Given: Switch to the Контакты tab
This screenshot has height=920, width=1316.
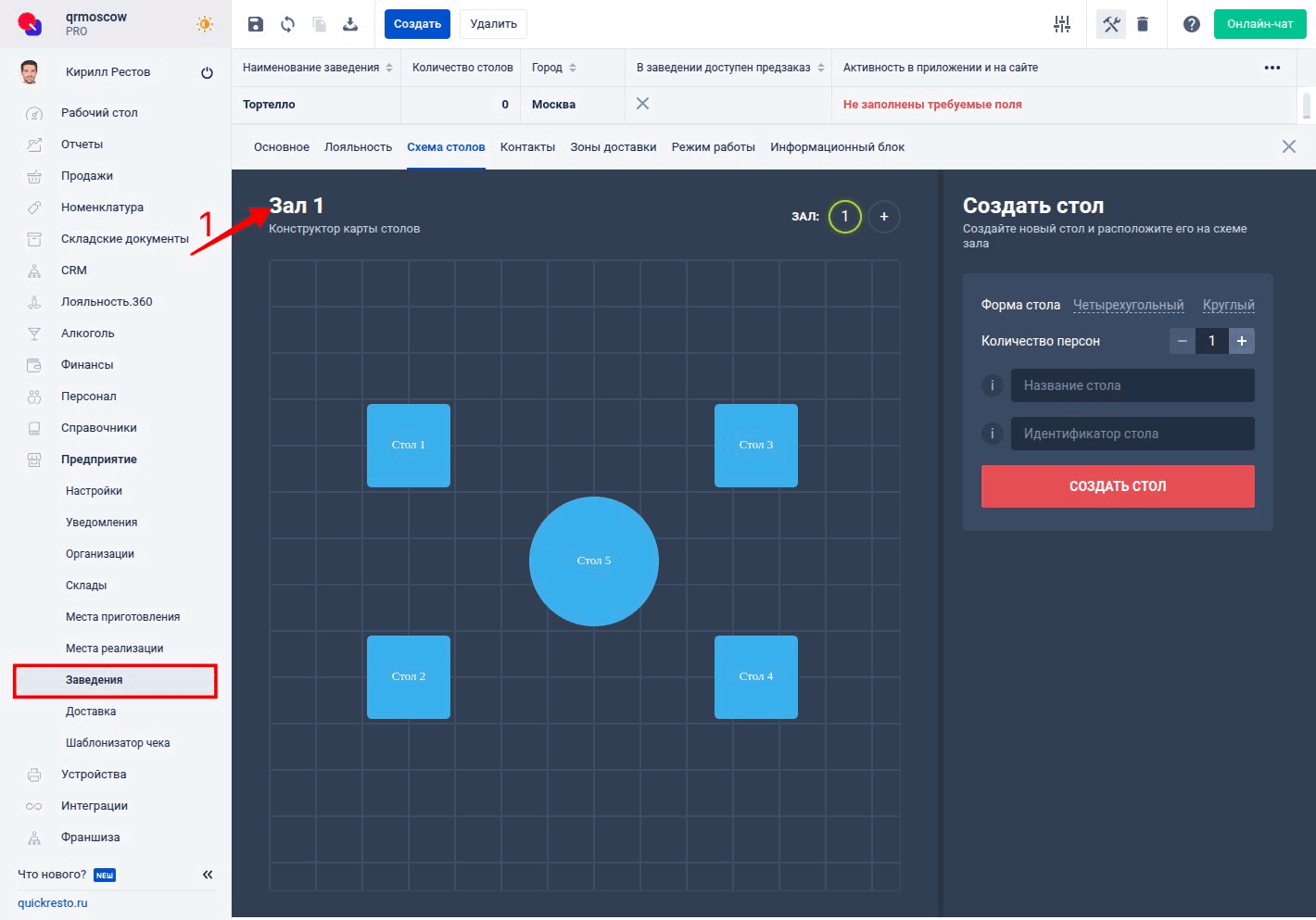Looking at the screenshot, I should point(527,147).
